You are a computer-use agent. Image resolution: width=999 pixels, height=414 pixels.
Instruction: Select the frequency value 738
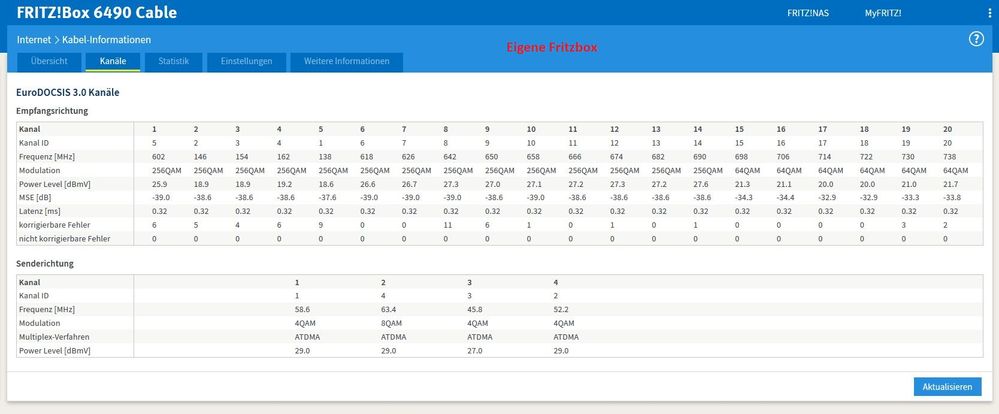coord(949,157)
